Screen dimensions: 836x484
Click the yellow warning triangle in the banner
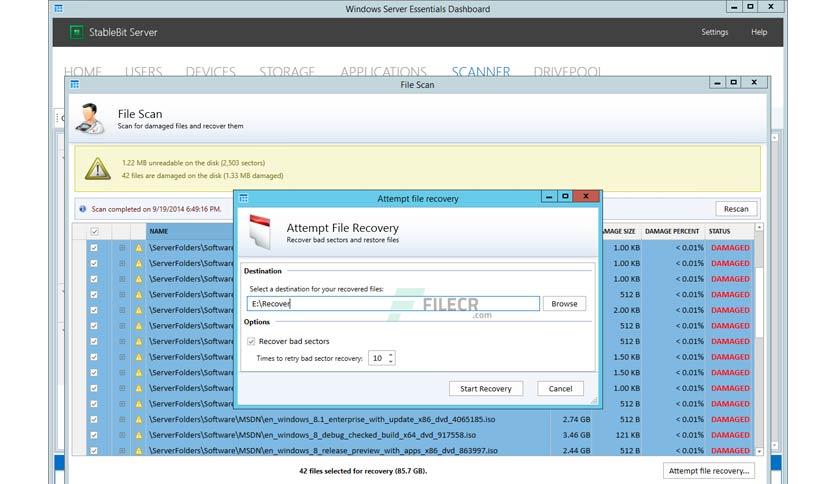(x=98, y=168)
